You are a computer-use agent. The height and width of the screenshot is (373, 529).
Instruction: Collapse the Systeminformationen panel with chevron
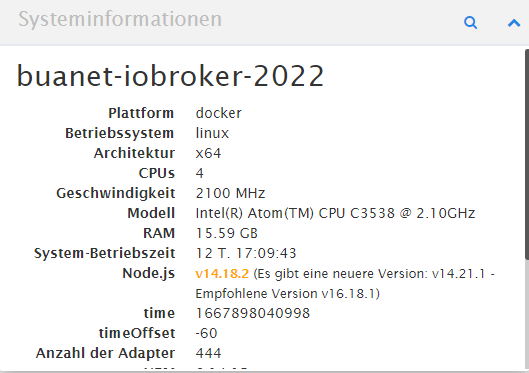click(514, 23)
